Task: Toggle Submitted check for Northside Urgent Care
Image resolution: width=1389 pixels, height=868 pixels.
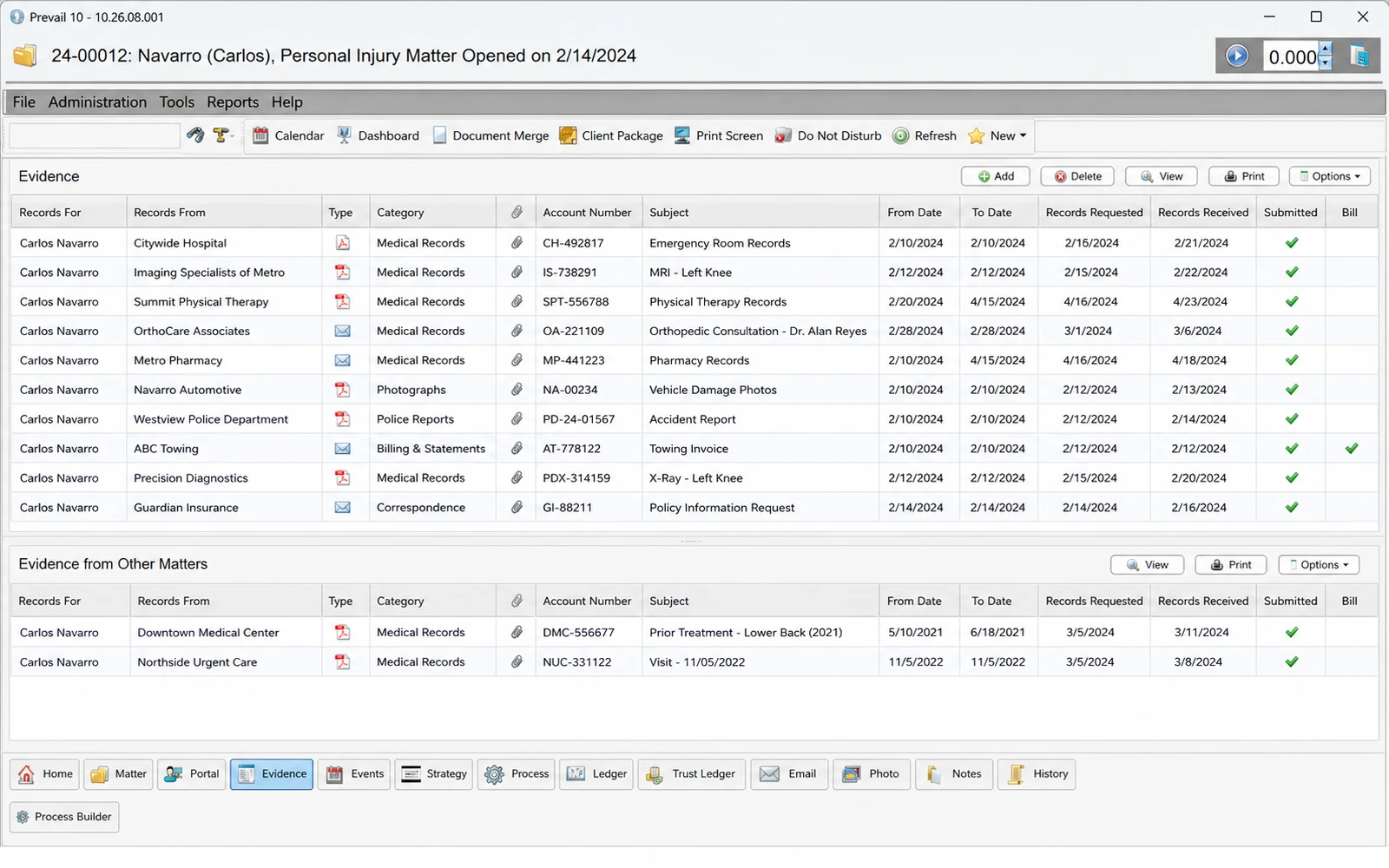Action: point(1292,662)
